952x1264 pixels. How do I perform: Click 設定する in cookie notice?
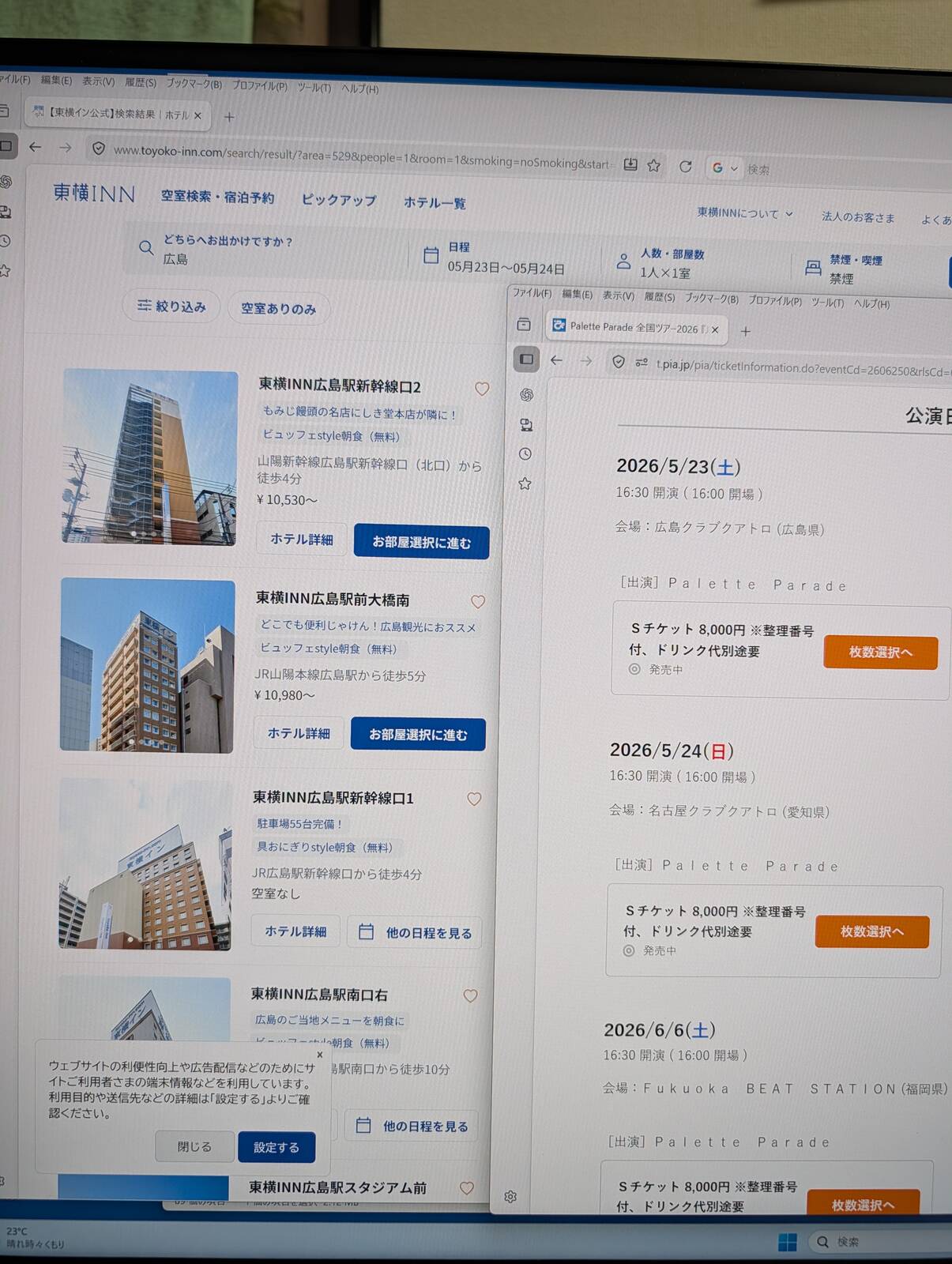(277, 1148)
